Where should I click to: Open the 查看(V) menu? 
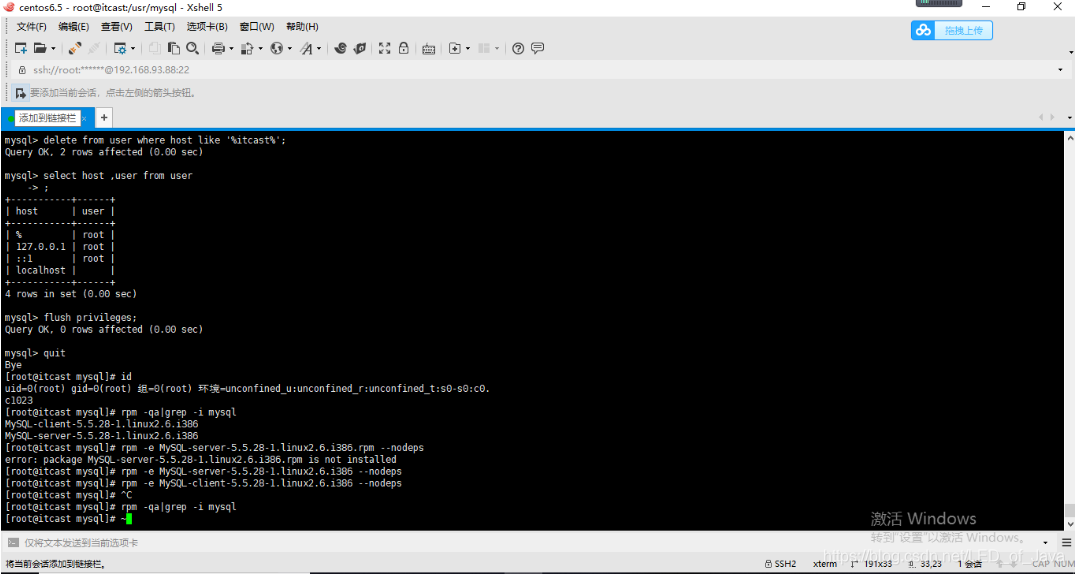[117, 27]
